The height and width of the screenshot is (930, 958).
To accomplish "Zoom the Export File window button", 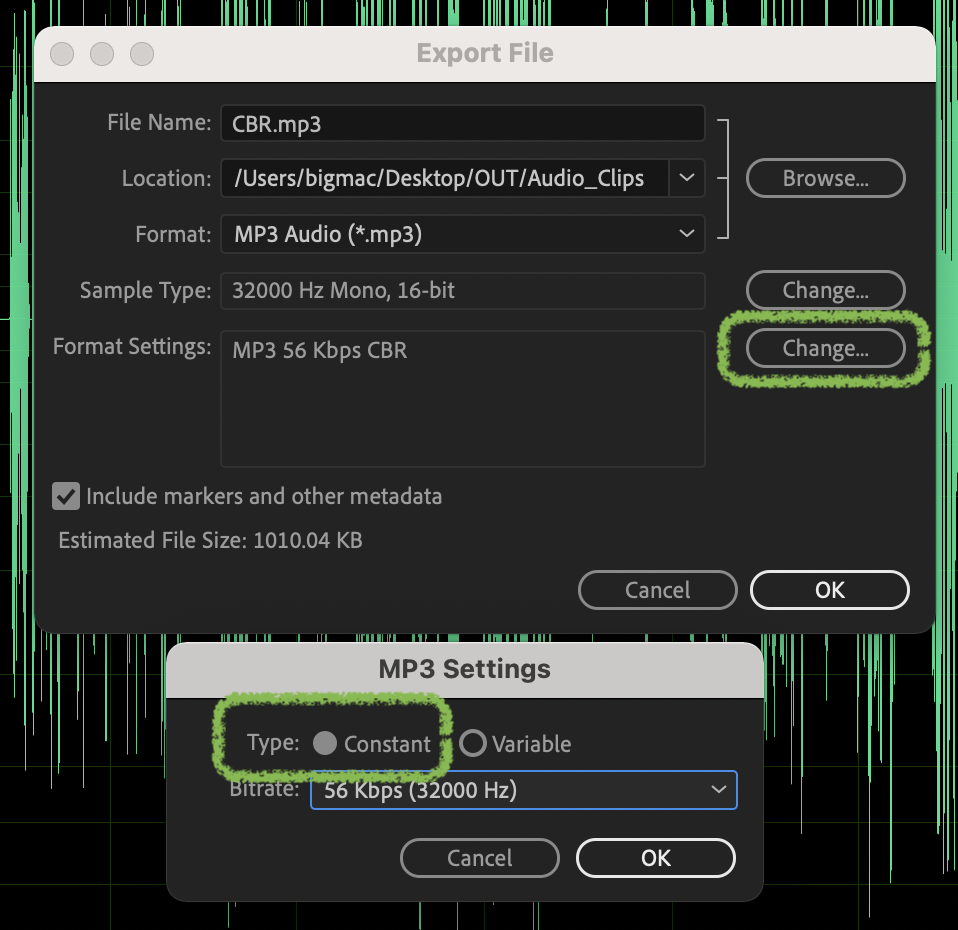I will (x=142, y=54).
